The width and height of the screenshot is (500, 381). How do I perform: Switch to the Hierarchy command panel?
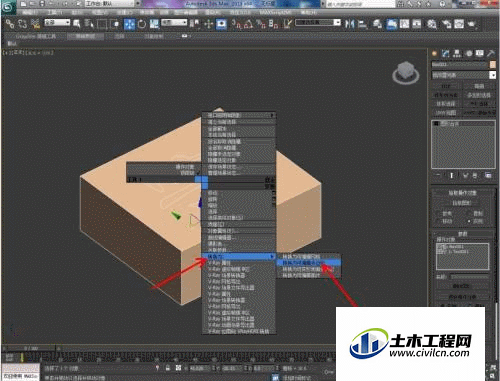457,53
